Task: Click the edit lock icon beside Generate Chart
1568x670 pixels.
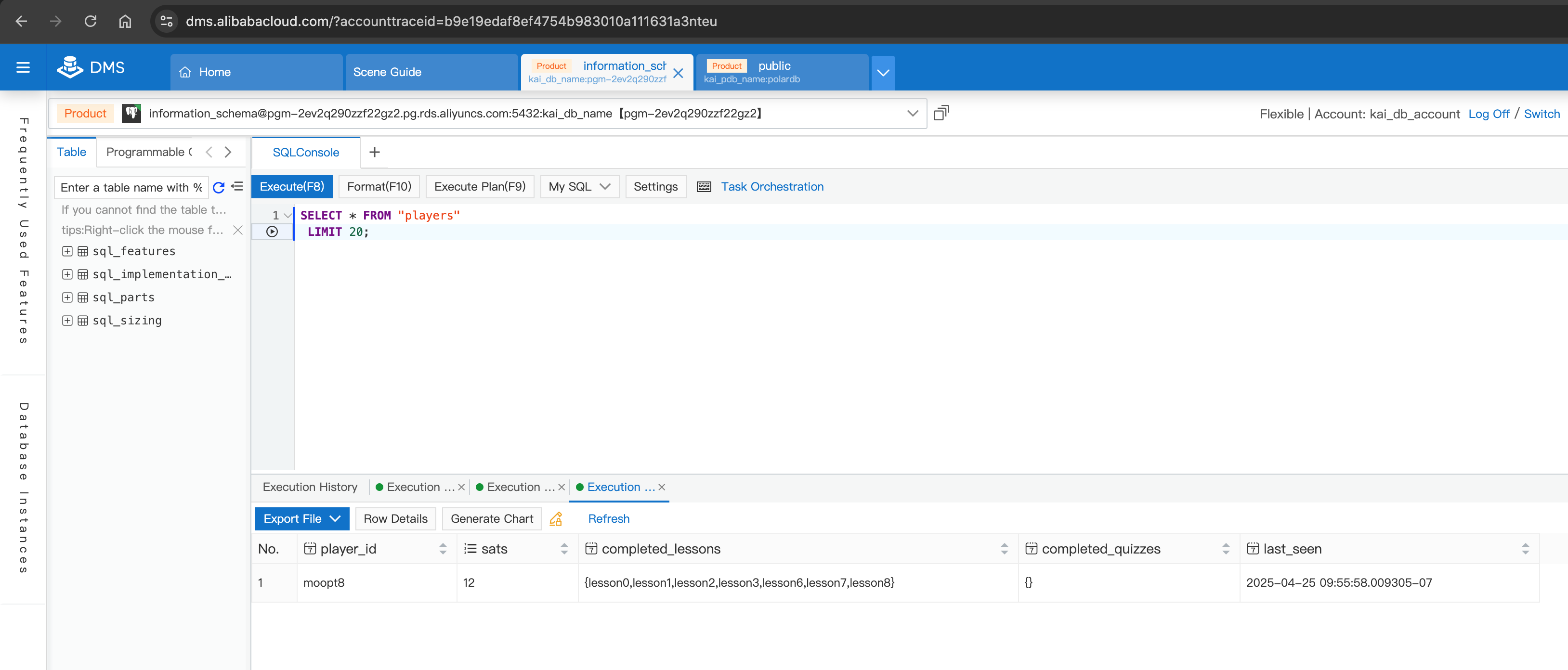Action: [x=556, y=519]
